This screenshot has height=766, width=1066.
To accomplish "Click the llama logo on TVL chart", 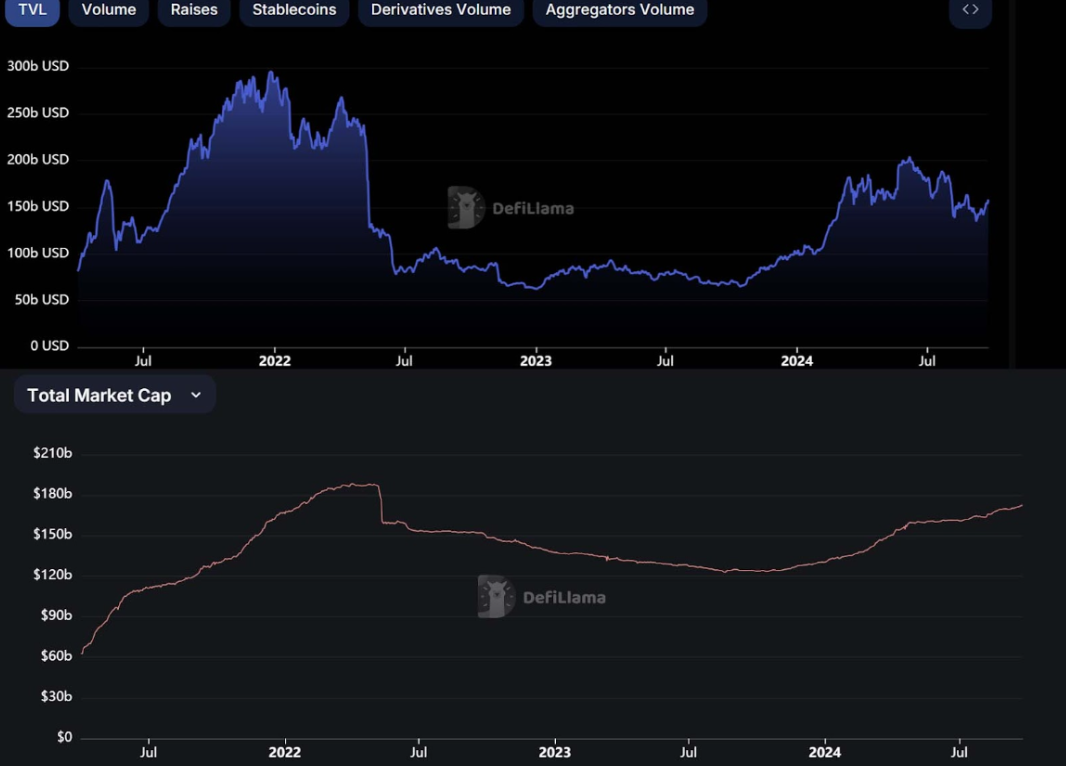I will [x=465, y=208].
